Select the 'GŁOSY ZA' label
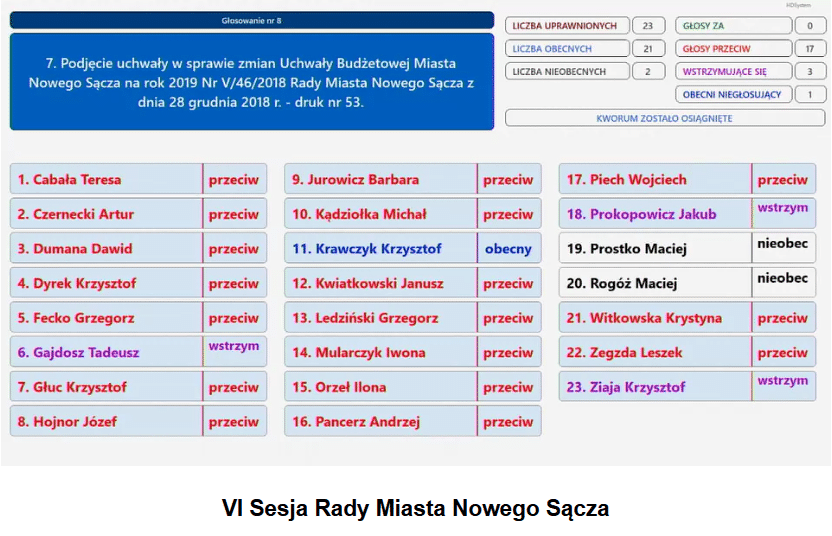 (734, 25)
